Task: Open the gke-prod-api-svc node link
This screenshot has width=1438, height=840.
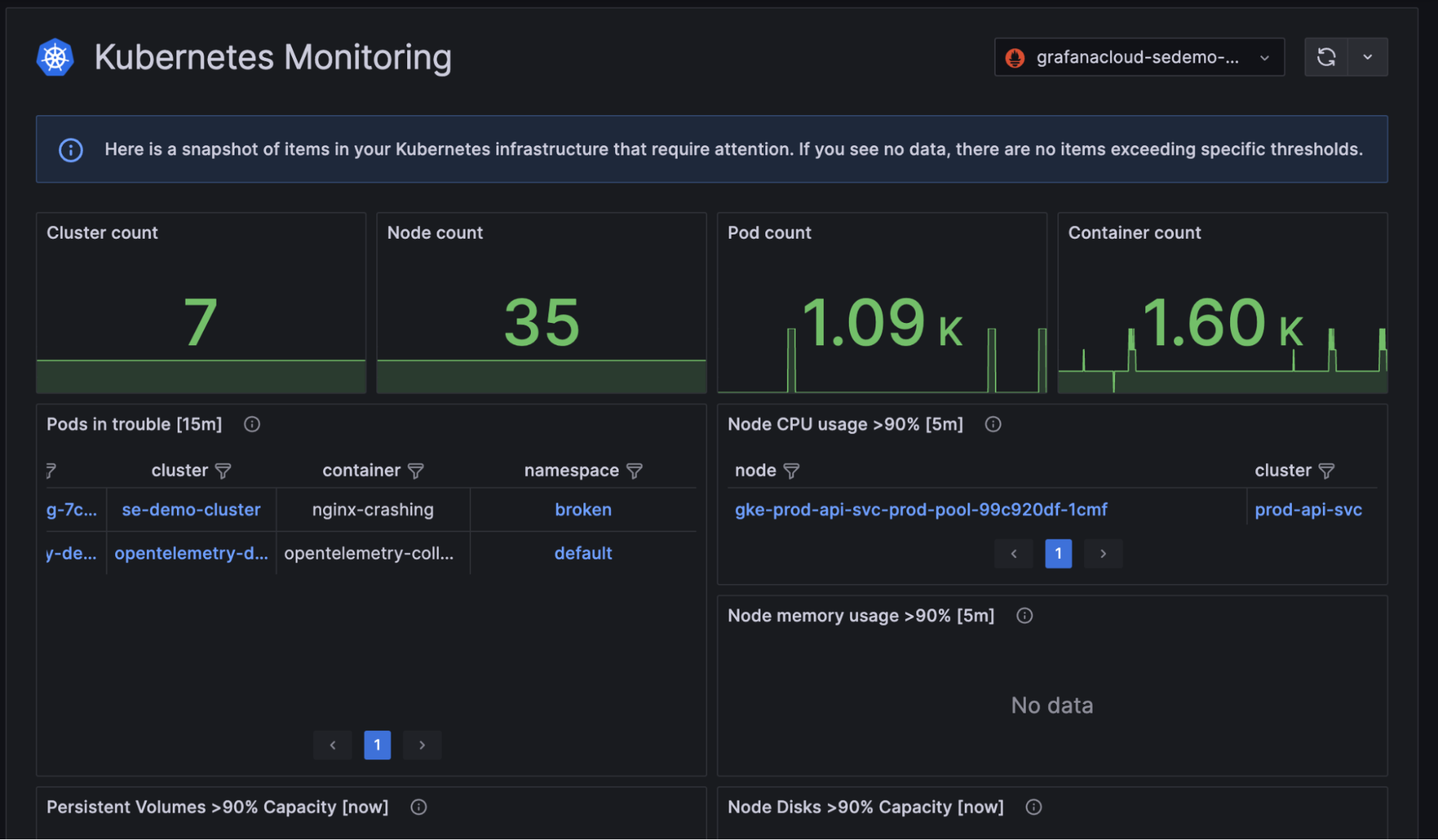Action: click(921, 509)
